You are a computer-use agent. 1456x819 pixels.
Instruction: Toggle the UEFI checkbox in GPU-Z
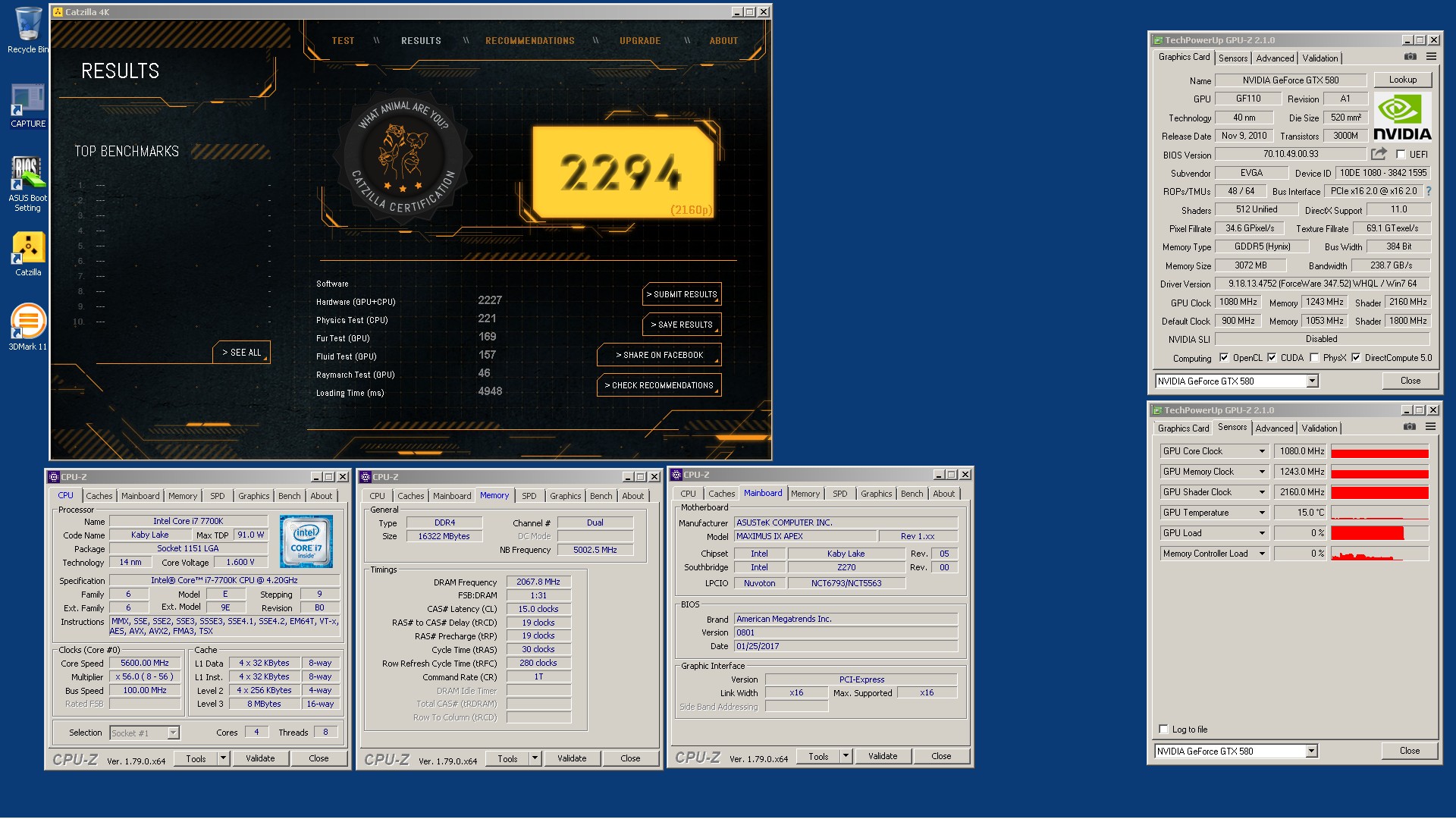[x=1401, y=155]
